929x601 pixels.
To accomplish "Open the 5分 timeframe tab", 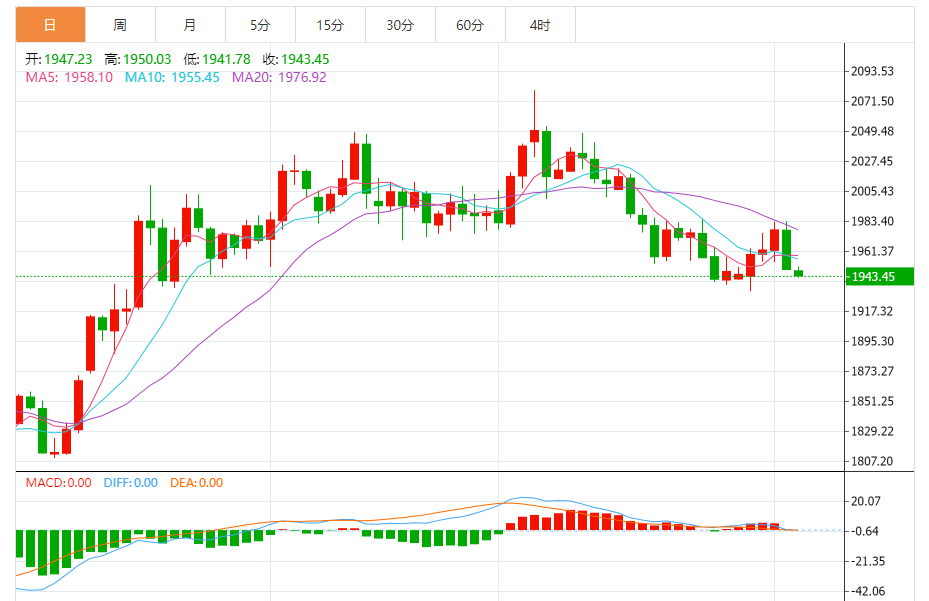I will click(260, 25).
